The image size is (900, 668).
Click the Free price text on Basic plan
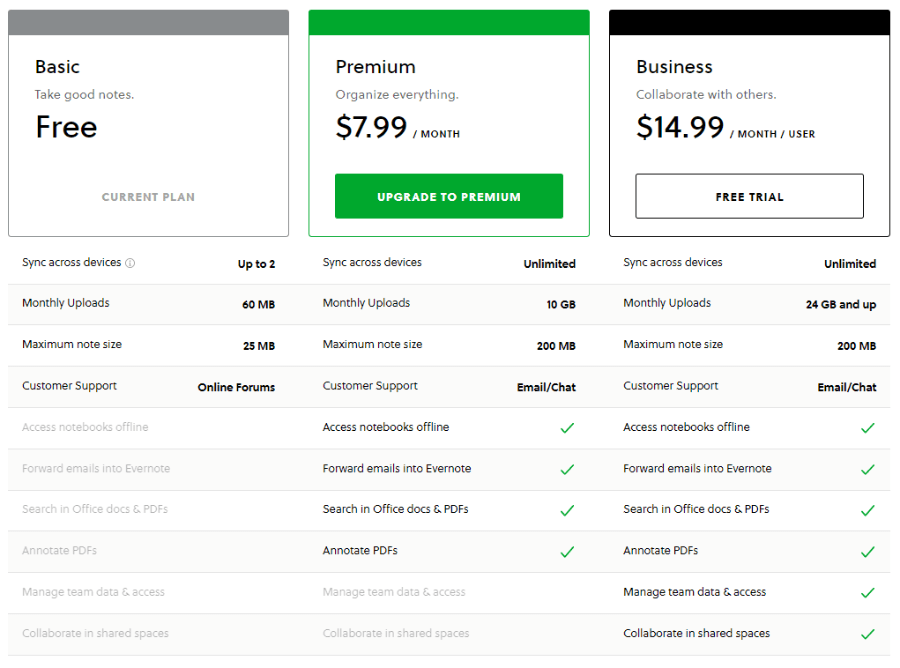point(66,127)
